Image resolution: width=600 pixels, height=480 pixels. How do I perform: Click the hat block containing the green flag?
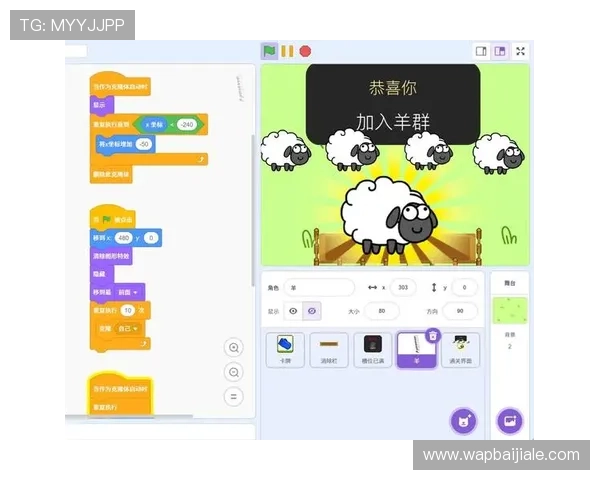(x=112, y=217)
